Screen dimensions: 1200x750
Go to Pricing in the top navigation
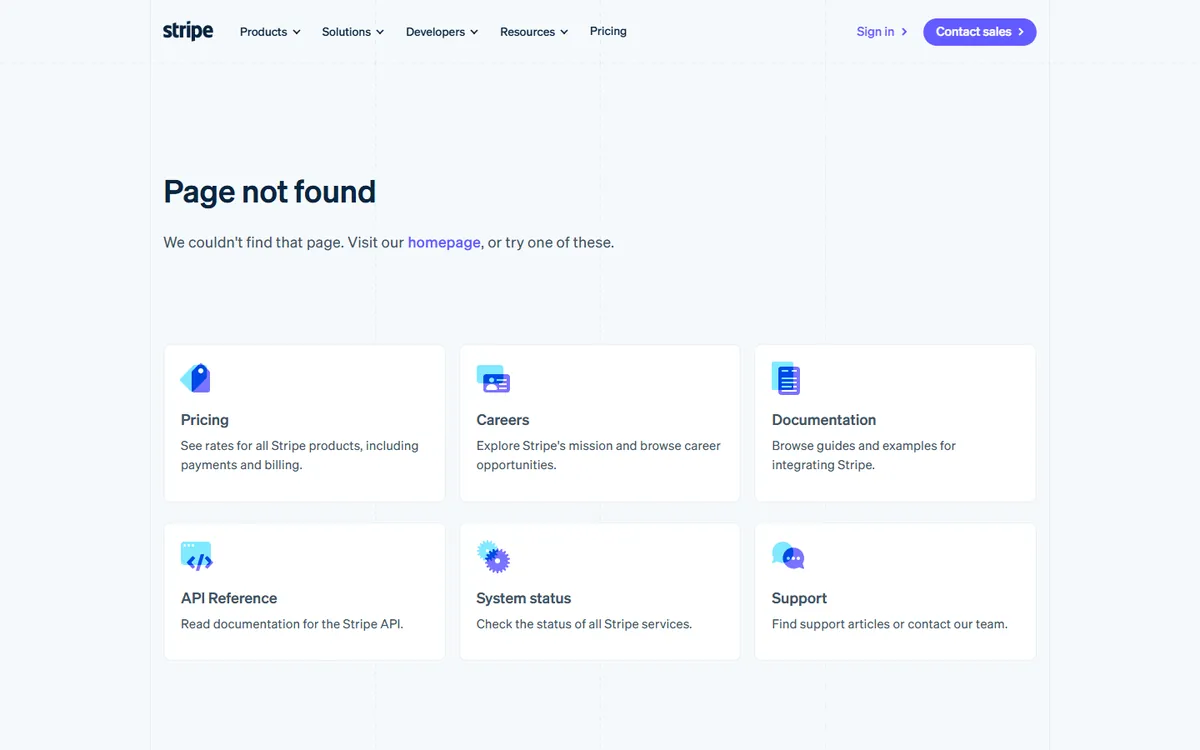point(608,31)
